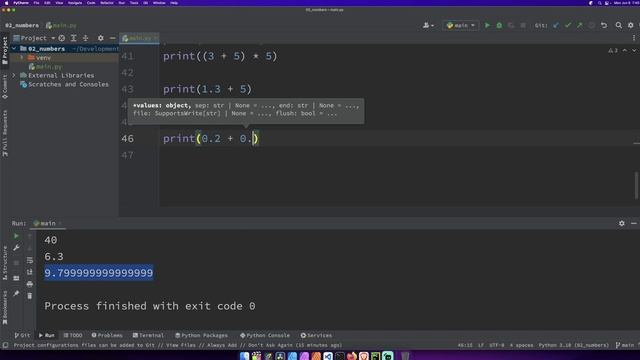Toggle tool window bars at the status bar corner
This screenshot has width=640, height=360.
click(x=5, y=345)
